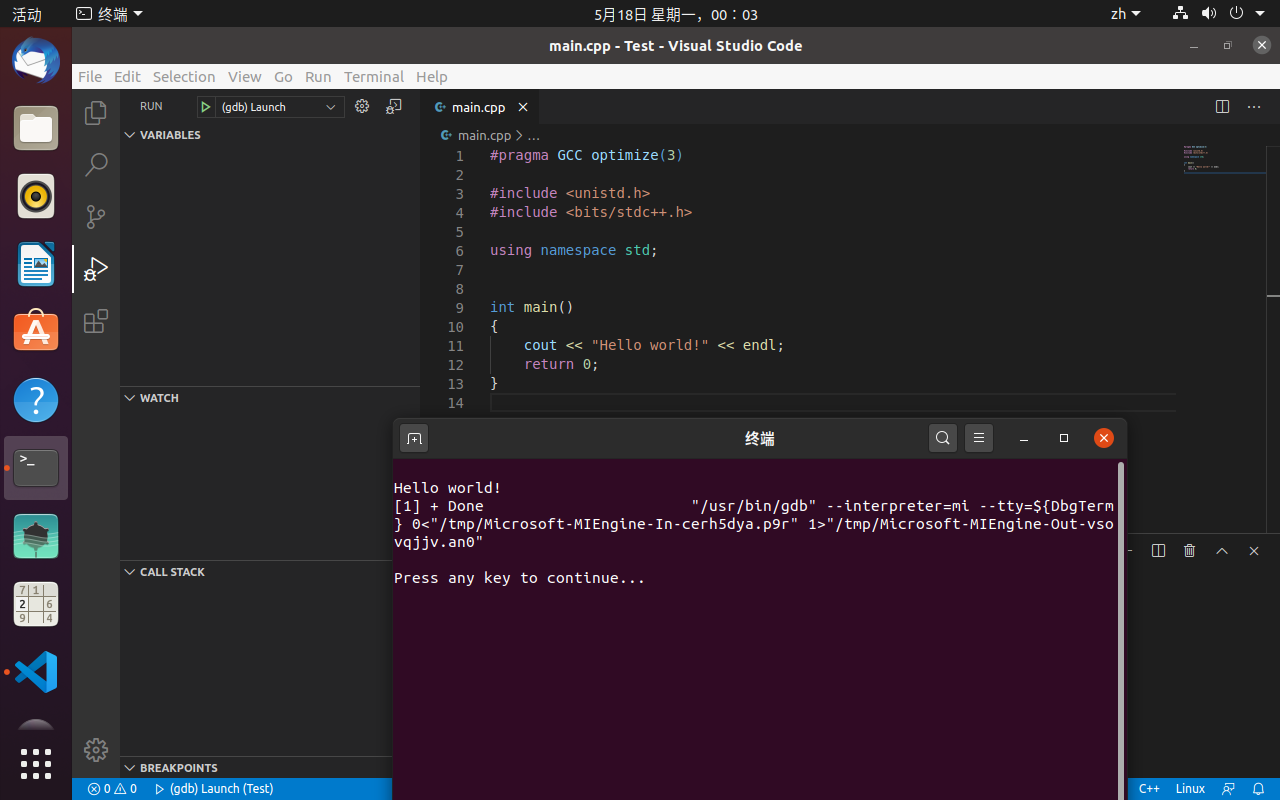The image size is (1280, 800).
Task: Show Applications grid in the dock
Action: [x=36, y=763]
